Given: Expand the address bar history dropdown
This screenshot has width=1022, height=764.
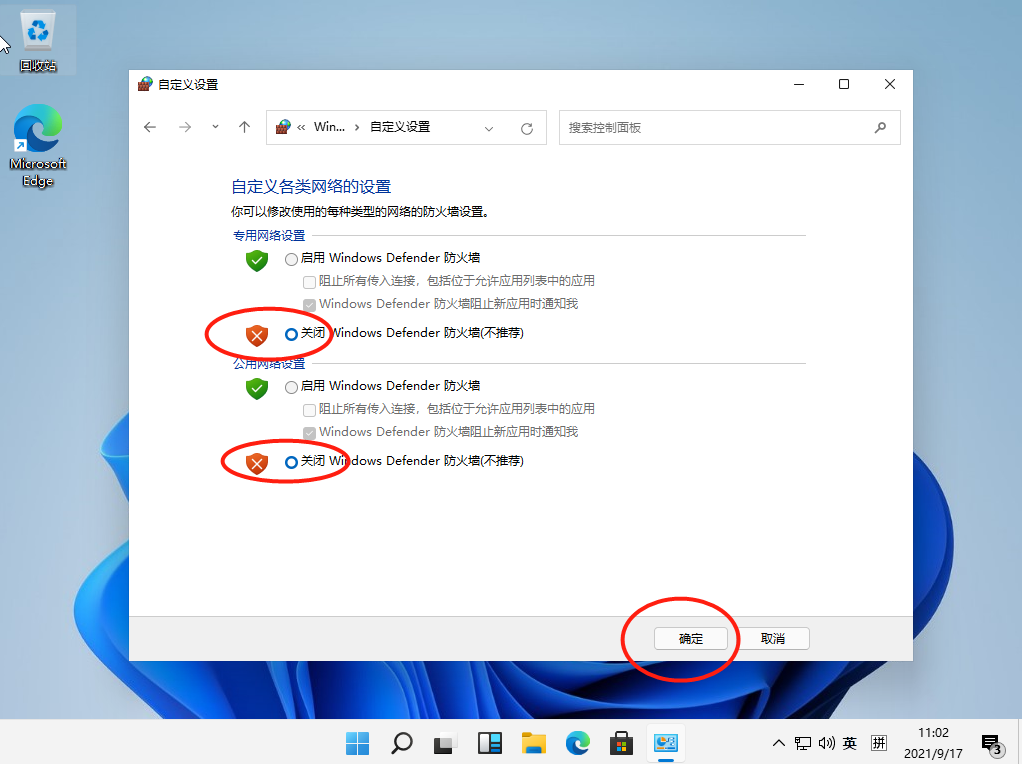Looking at the screenshot, I should tap(489, 128).
